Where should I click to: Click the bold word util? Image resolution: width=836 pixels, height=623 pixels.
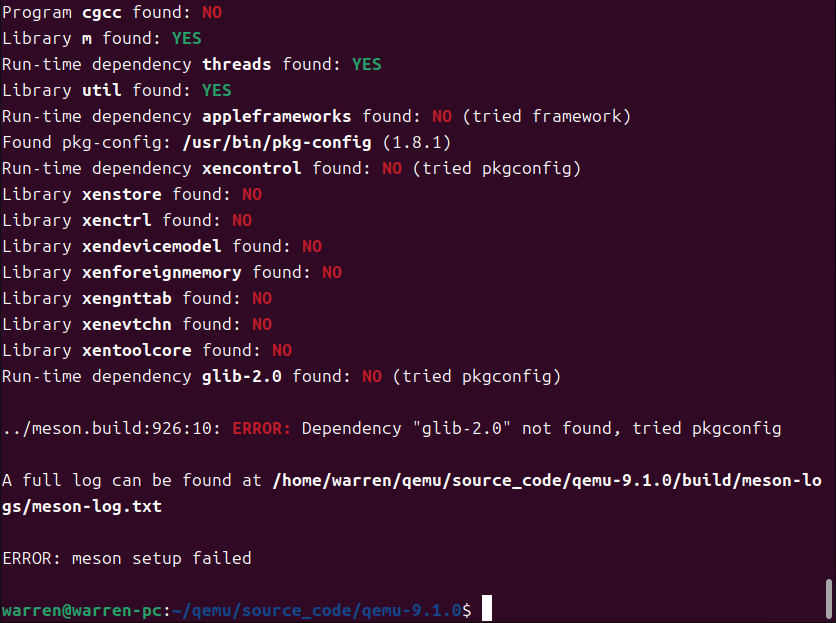(x=101, y=90)
